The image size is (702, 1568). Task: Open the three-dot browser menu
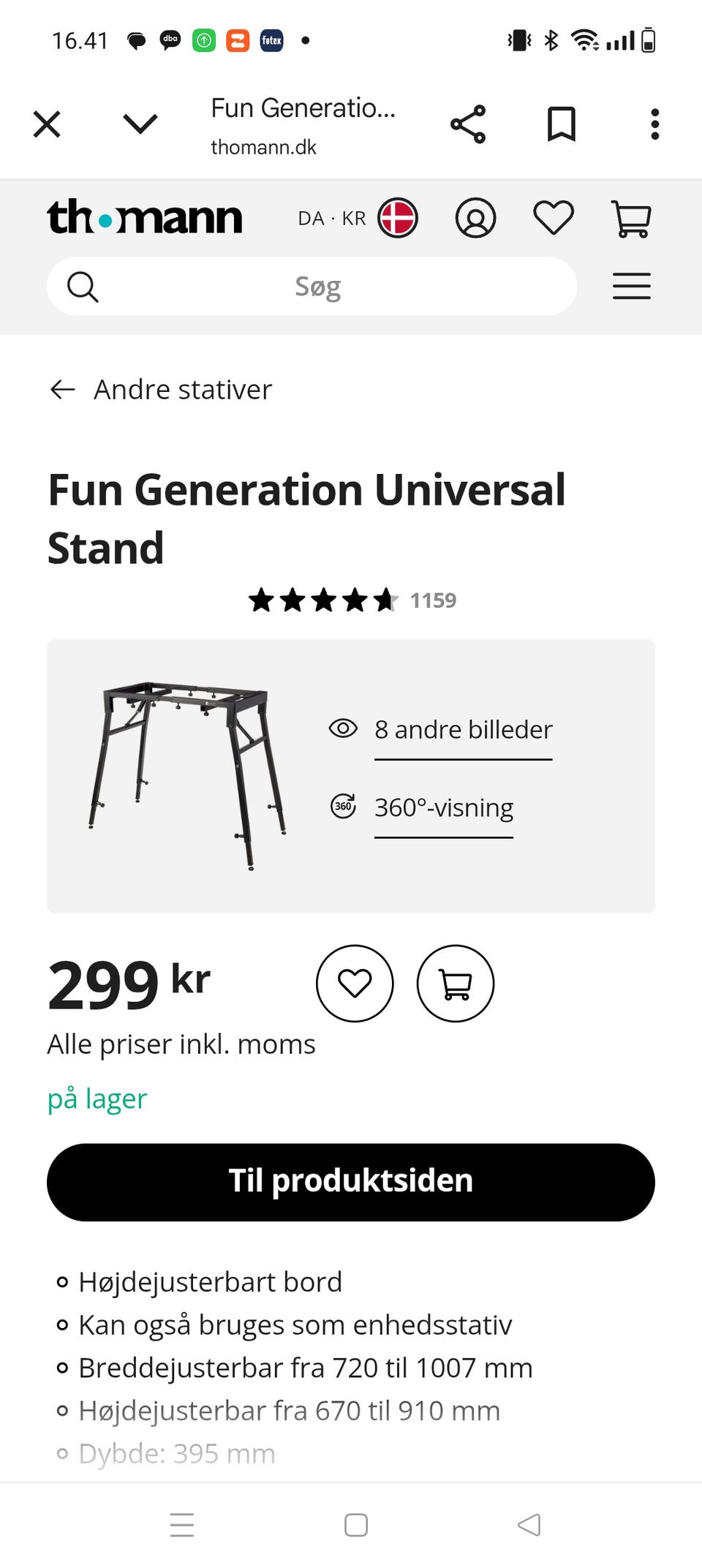point(654,124)
